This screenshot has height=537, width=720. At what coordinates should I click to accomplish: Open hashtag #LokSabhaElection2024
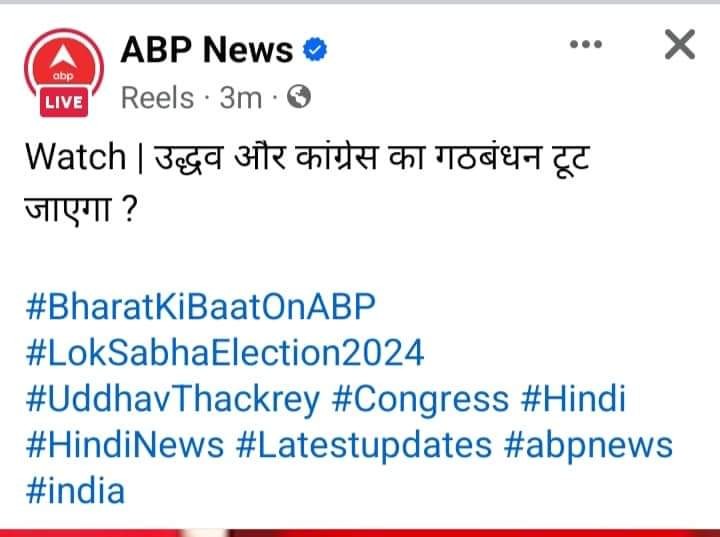[x=225, y=352]
